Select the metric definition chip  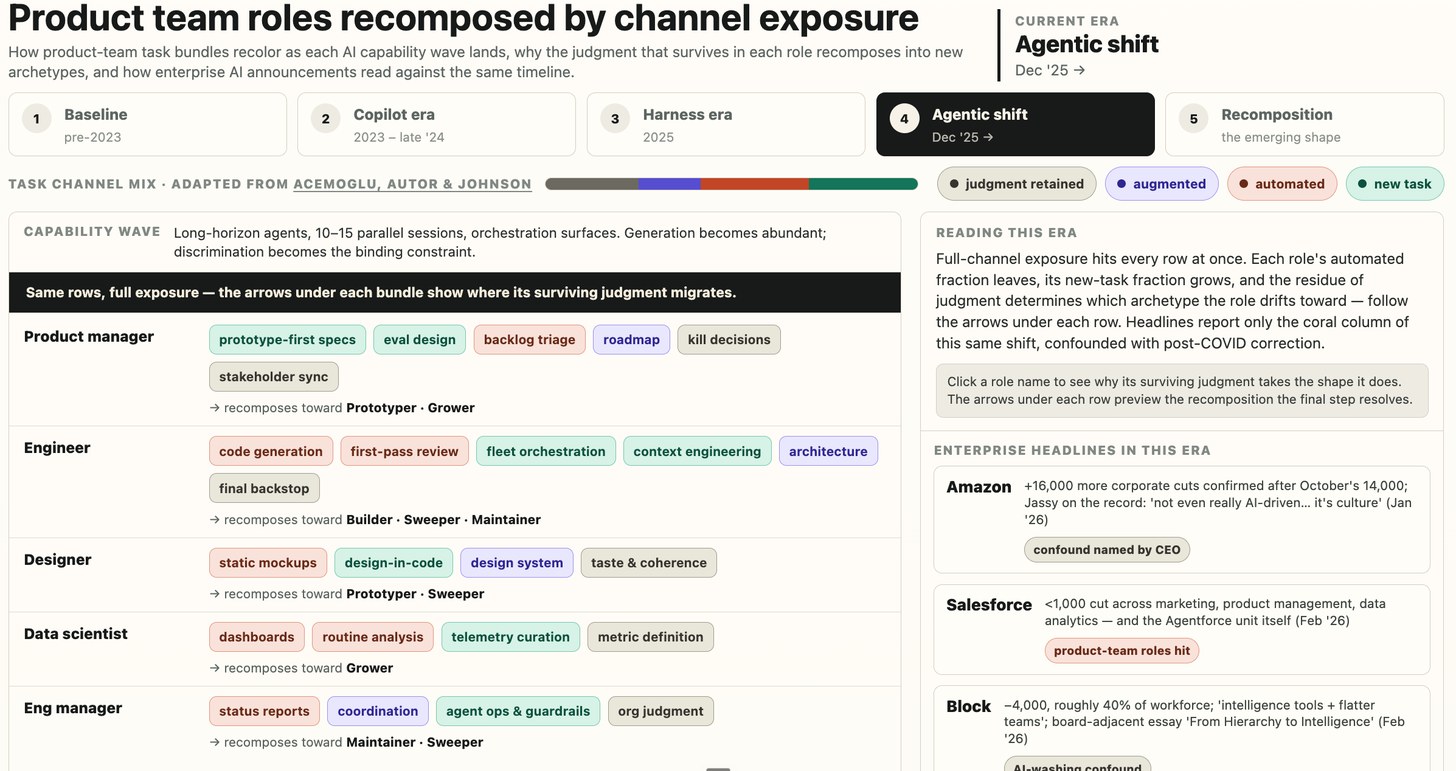click(x=651, y=637)
